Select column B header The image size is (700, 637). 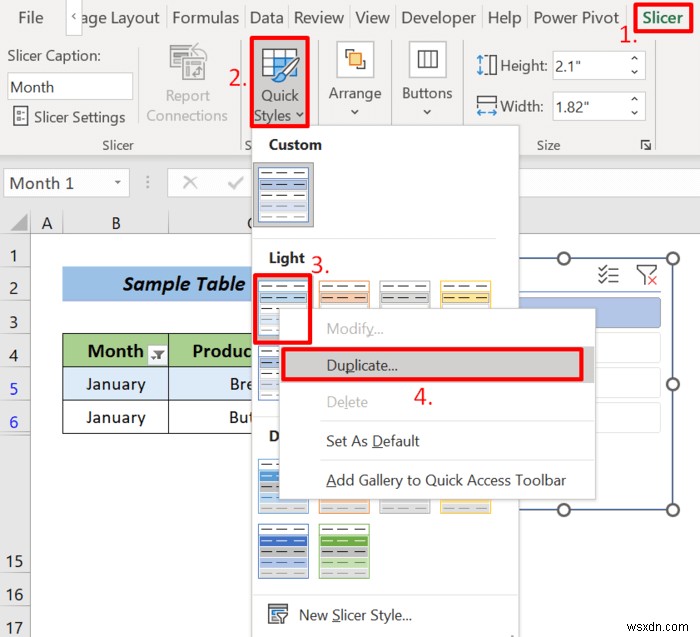116,223
